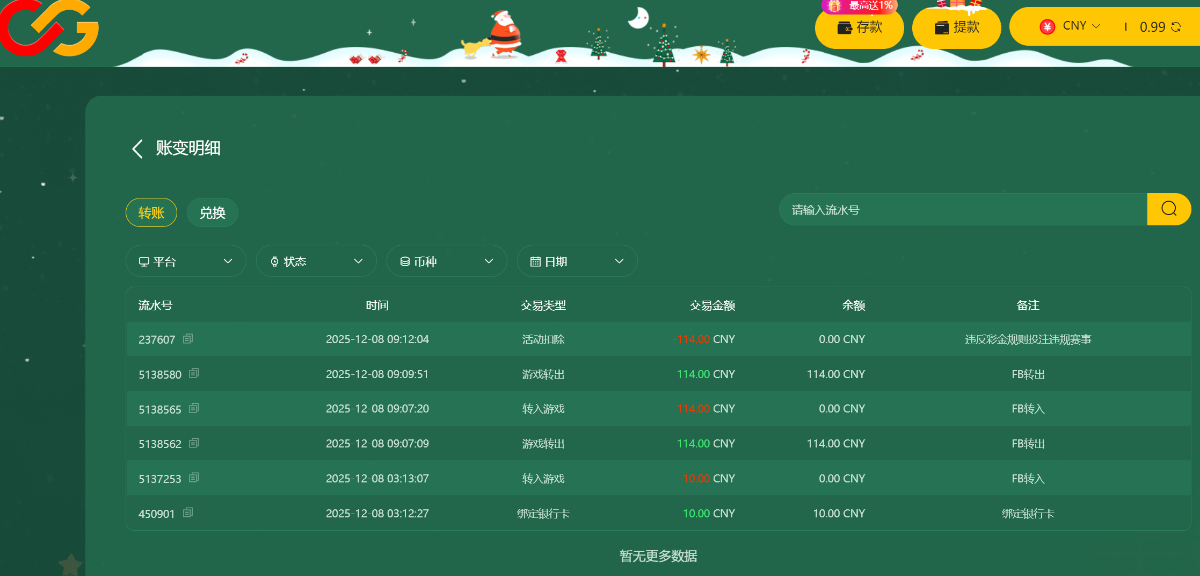Copy serial number 237607 using its copy icon
Screen dimensions: 1200x576
[x=188, y=339]
